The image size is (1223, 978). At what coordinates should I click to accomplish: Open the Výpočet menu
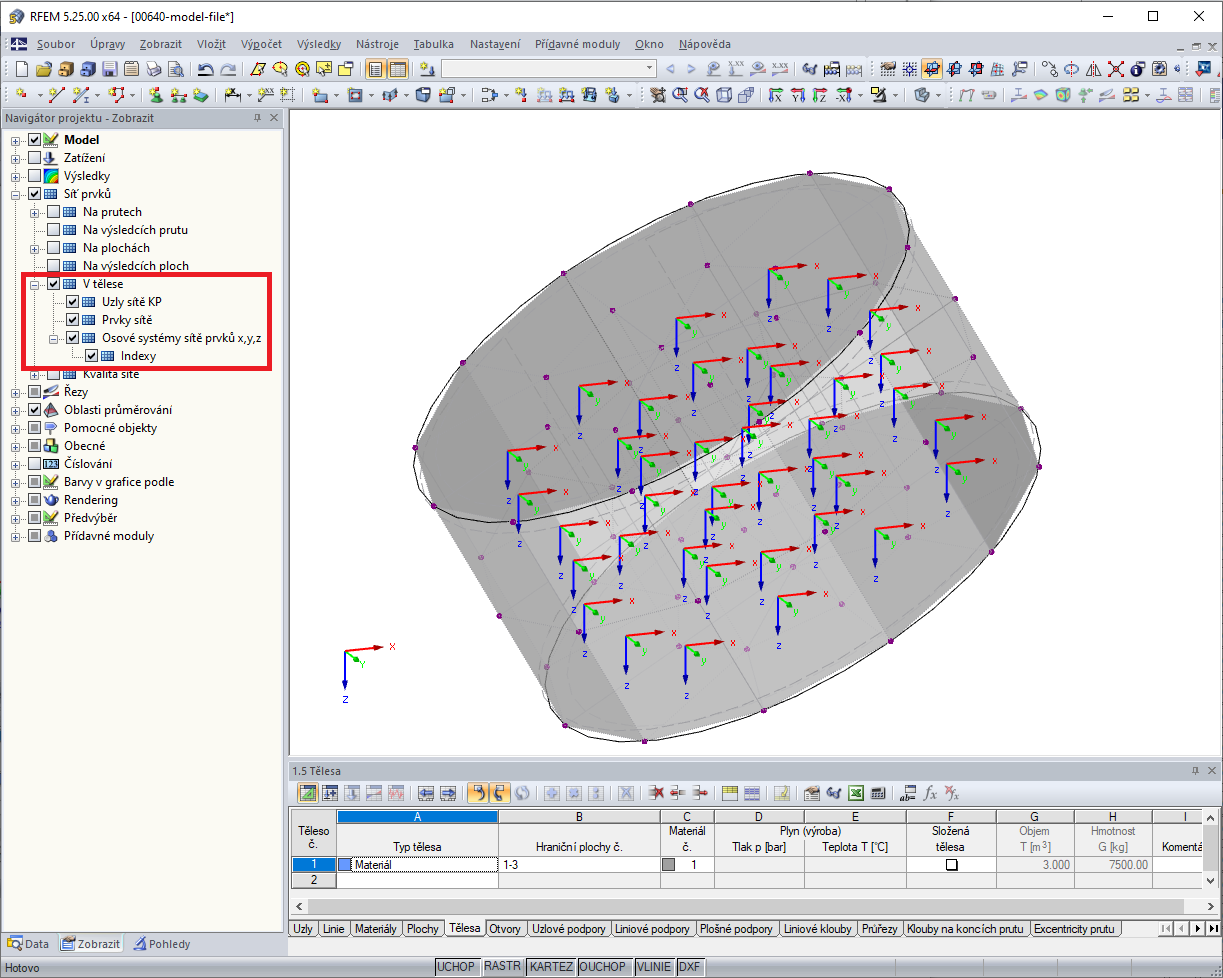pyautogui.click(x=261, y=44)
